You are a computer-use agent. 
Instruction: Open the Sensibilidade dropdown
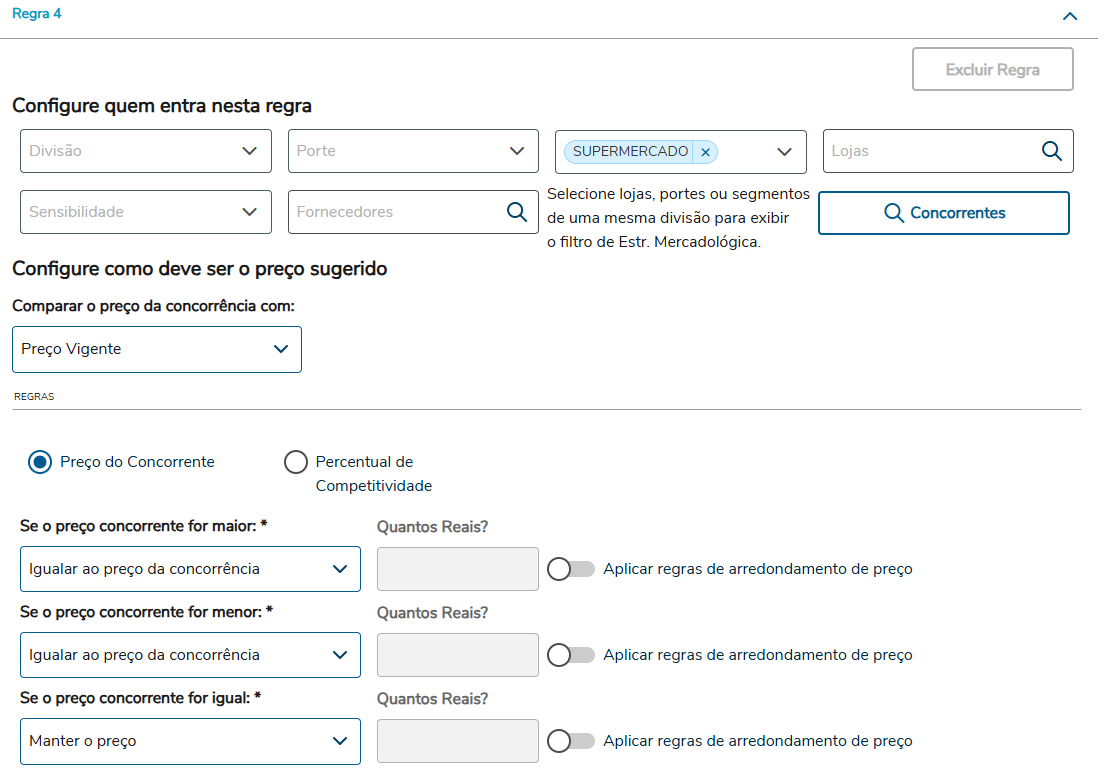pyautogui.click(x=146, y=212)
